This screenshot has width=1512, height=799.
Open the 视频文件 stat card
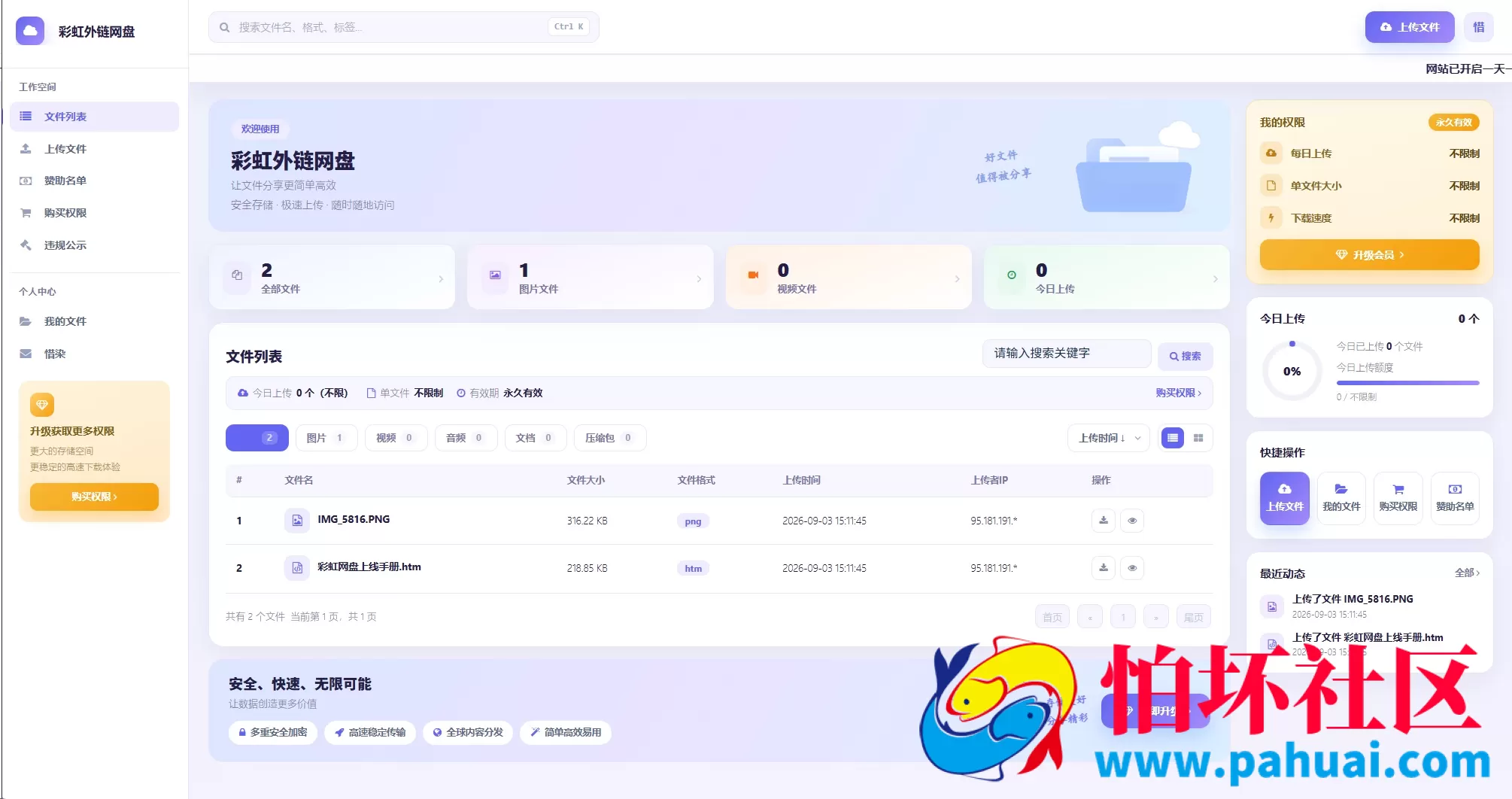point(849,278)
